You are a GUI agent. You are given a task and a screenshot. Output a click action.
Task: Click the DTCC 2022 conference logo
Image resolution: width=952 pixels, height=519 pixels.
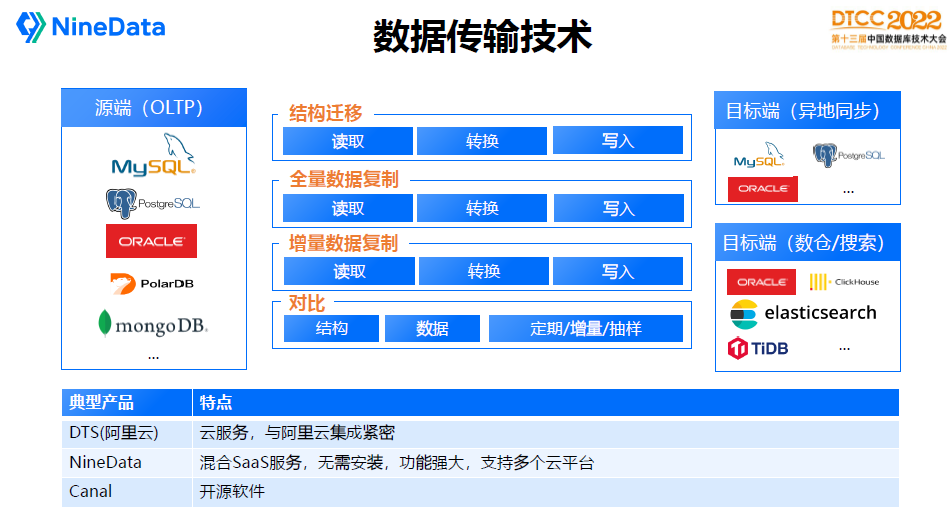coord(888,29)
